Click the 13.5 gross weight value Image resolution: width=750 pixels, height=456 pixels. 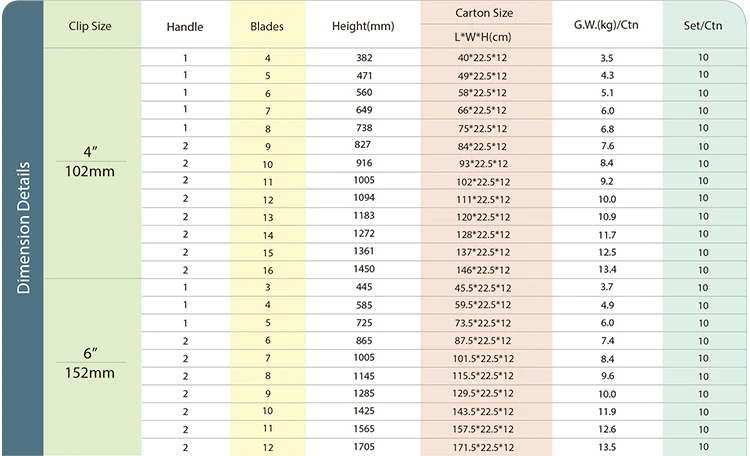point(607,447)
